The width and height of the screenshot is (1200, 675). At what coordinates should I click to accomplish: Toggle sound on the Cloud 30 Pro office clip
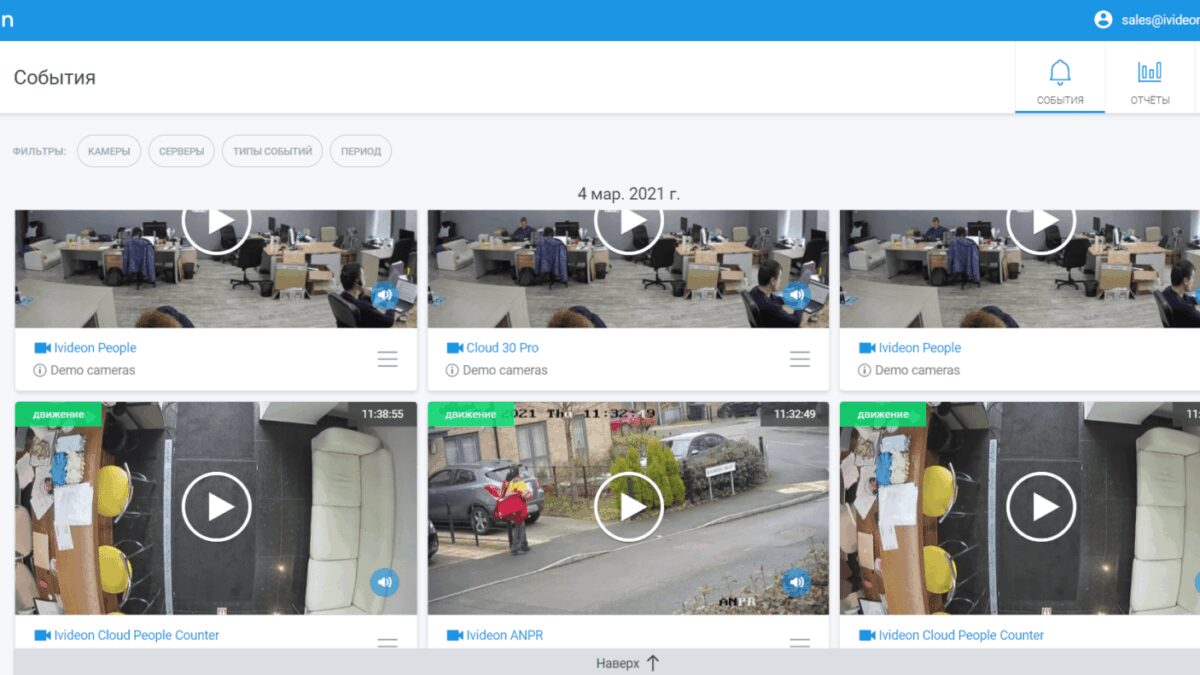coord(796,295)
